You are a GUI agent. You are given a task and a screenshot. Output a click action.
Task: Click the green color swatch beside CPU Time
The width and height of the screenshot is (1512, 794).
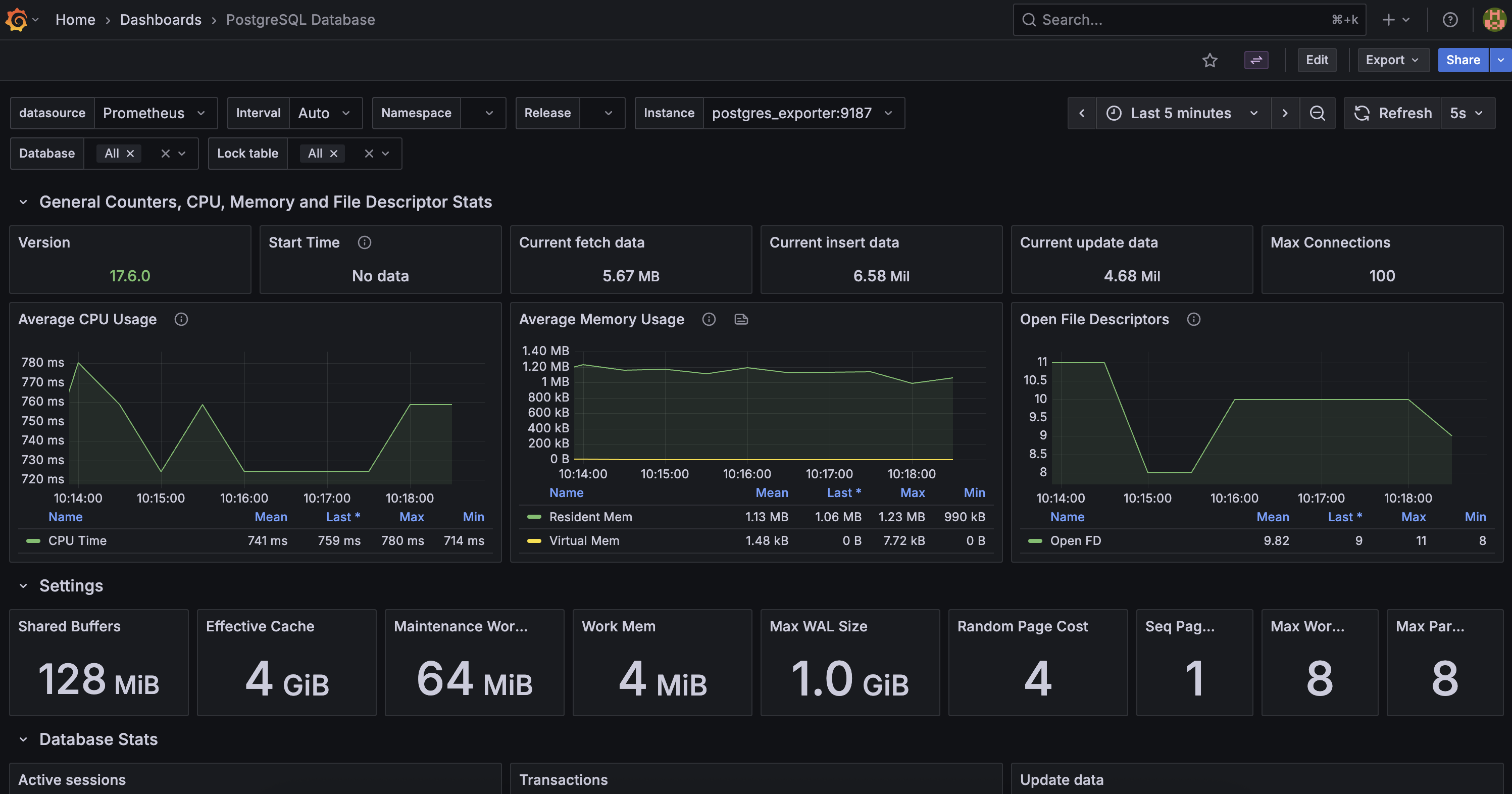(32, 540)
